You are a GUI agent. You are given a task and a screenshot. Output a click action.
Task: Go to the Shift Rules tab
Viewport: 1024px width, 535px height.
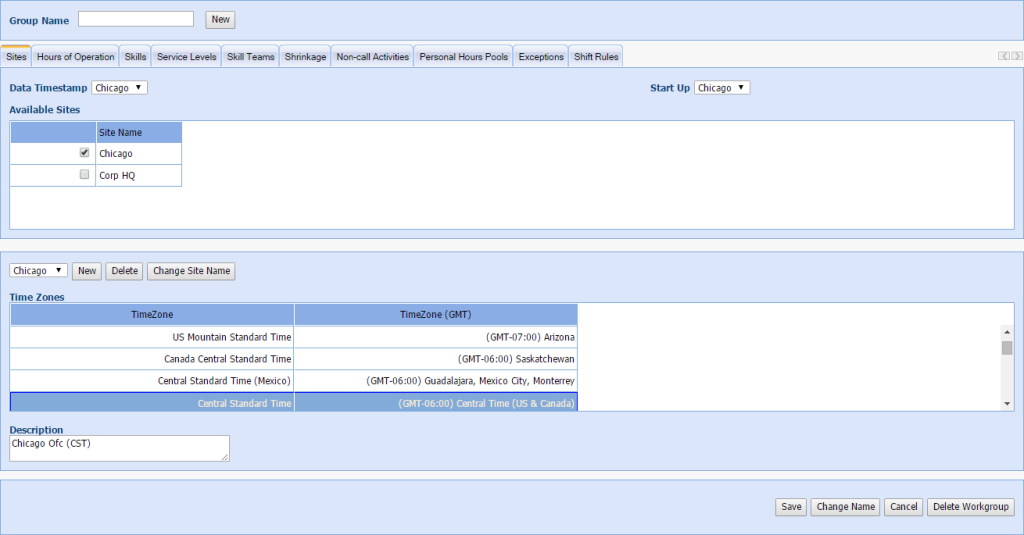tap(596, 57)
